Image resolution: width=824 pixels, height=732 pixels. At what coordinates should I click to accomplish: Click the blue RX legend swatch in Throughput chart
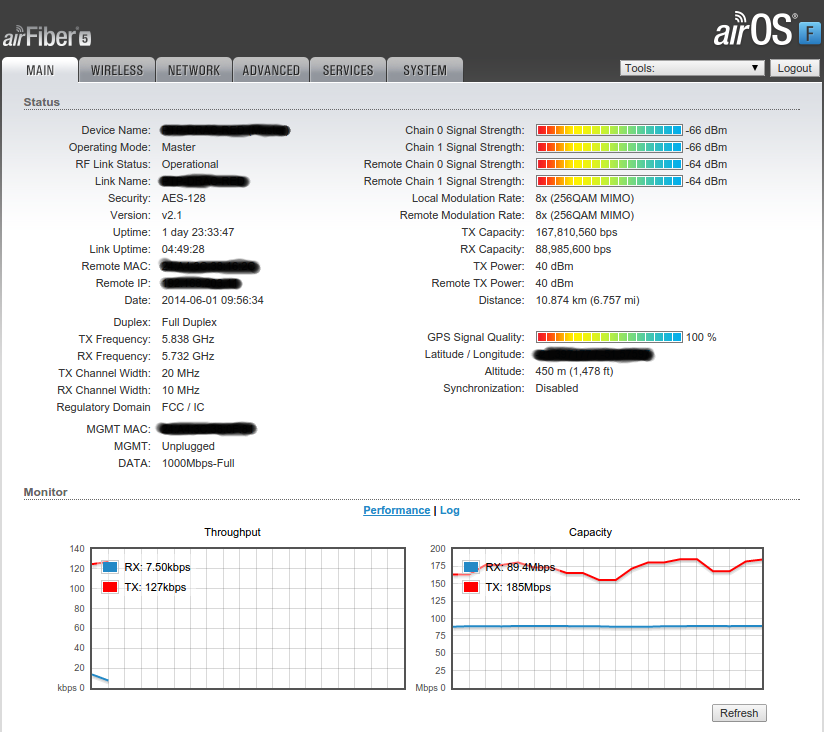[110, 567]
